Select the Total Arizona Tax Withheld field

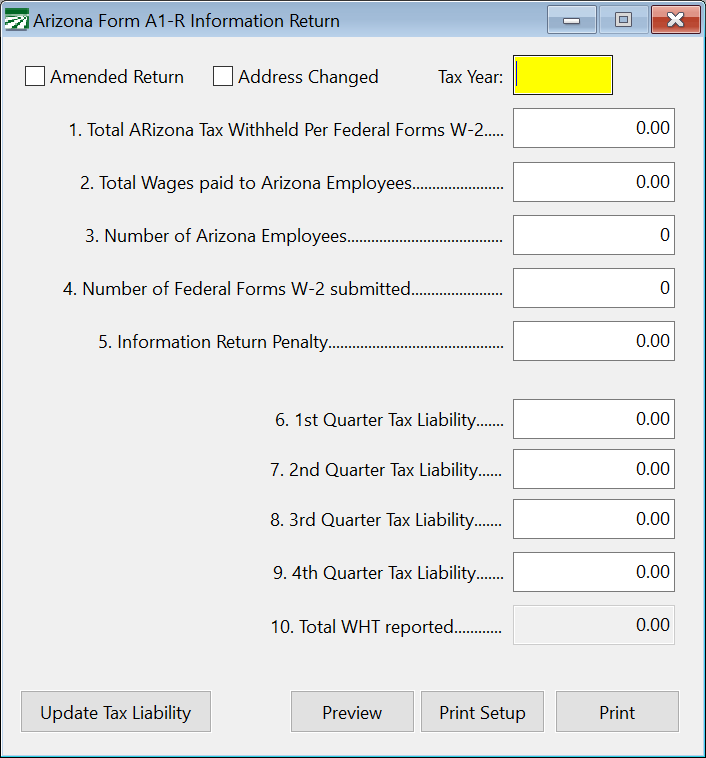(x=593, y=129)
